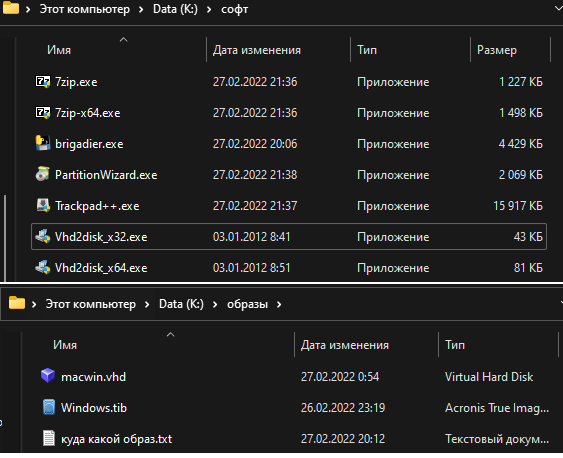563x458 pixels.
Task: Expand the chevron after Data (K:) in top path
Action: 209,9
